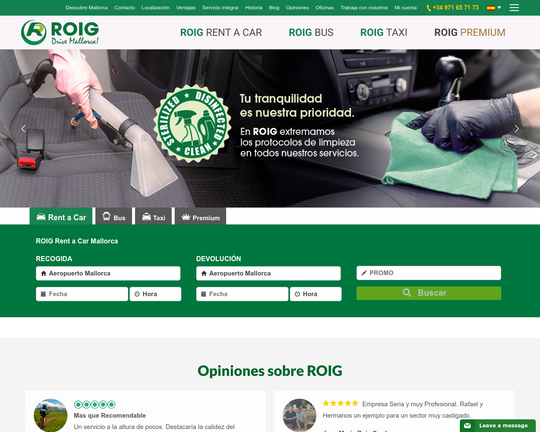
Task: Click the two-men reviewer avatar
Action: coord(299,415)
